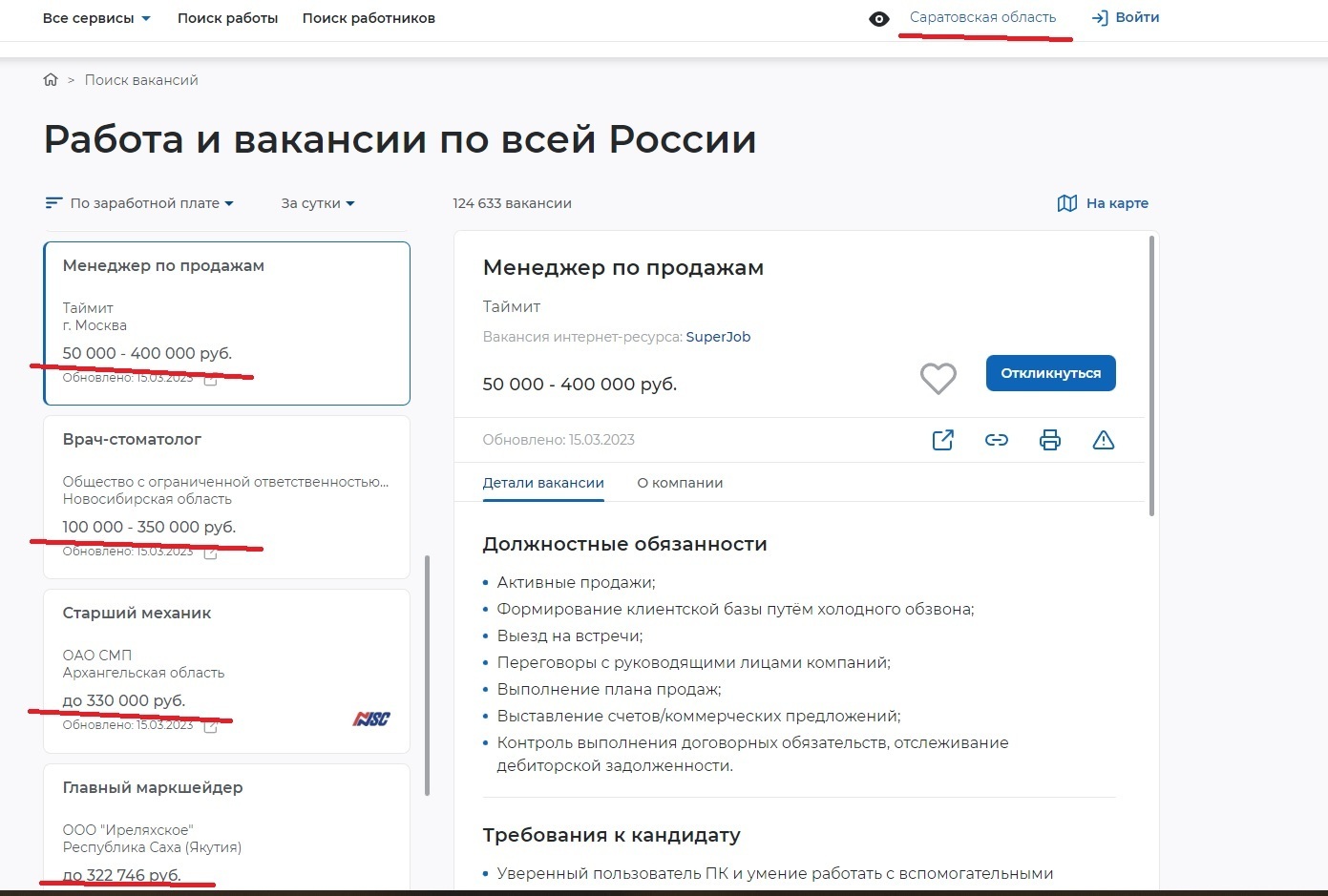Open 'Поиск работников' in top menu
1328x896 pixels.
click(x=369, y=18)
